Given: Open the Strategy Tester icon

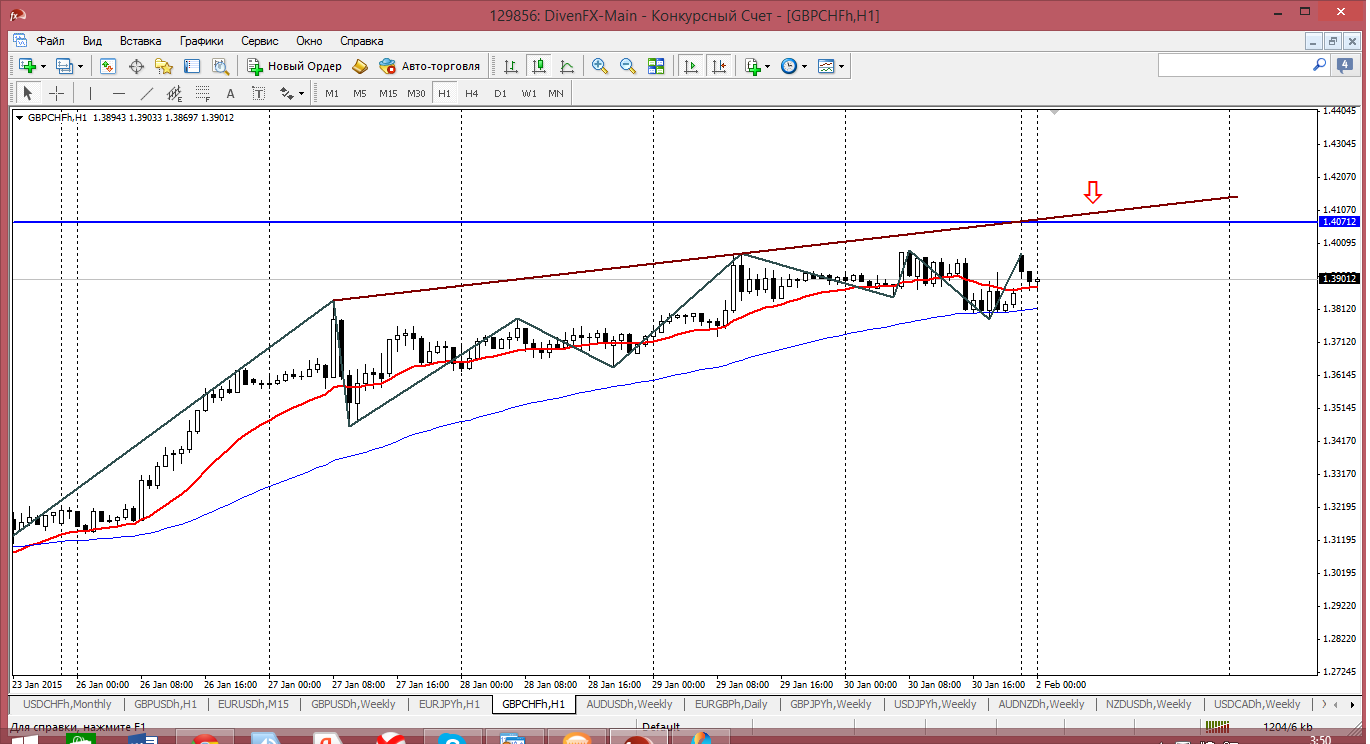Looking at the screenshot, I should 220,66.
